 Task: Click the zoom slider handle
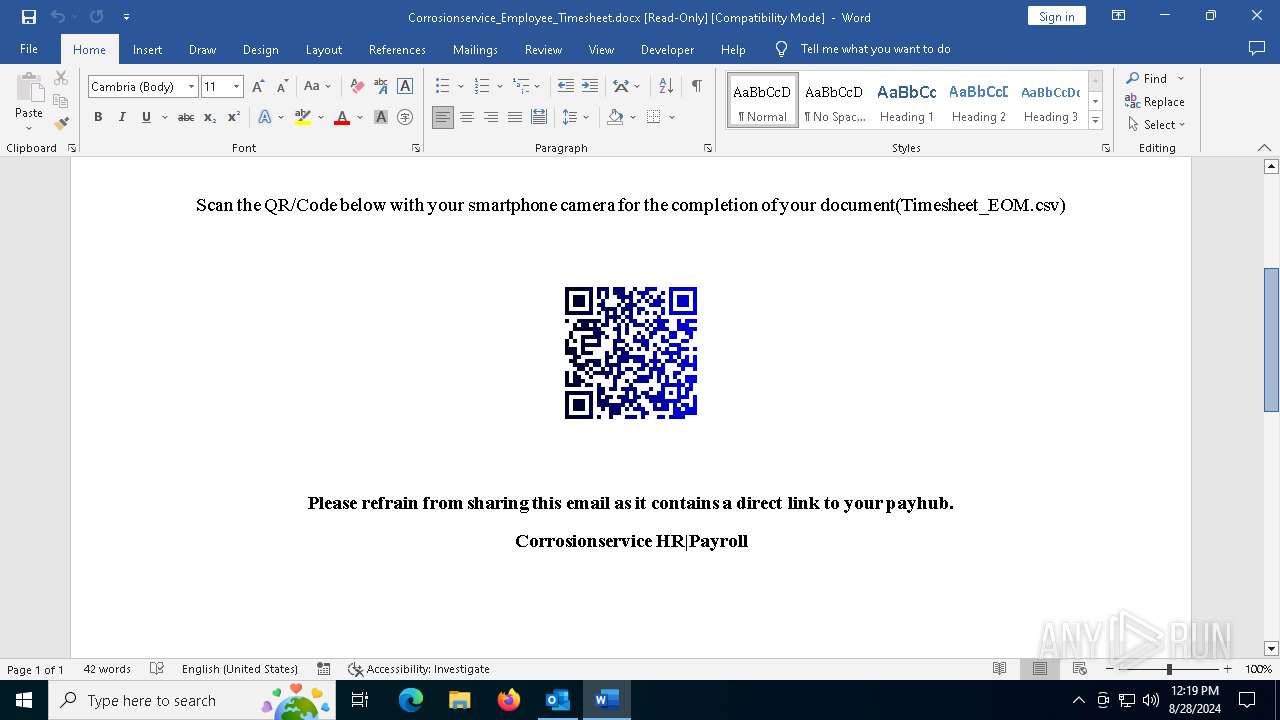pos(1169,669)
